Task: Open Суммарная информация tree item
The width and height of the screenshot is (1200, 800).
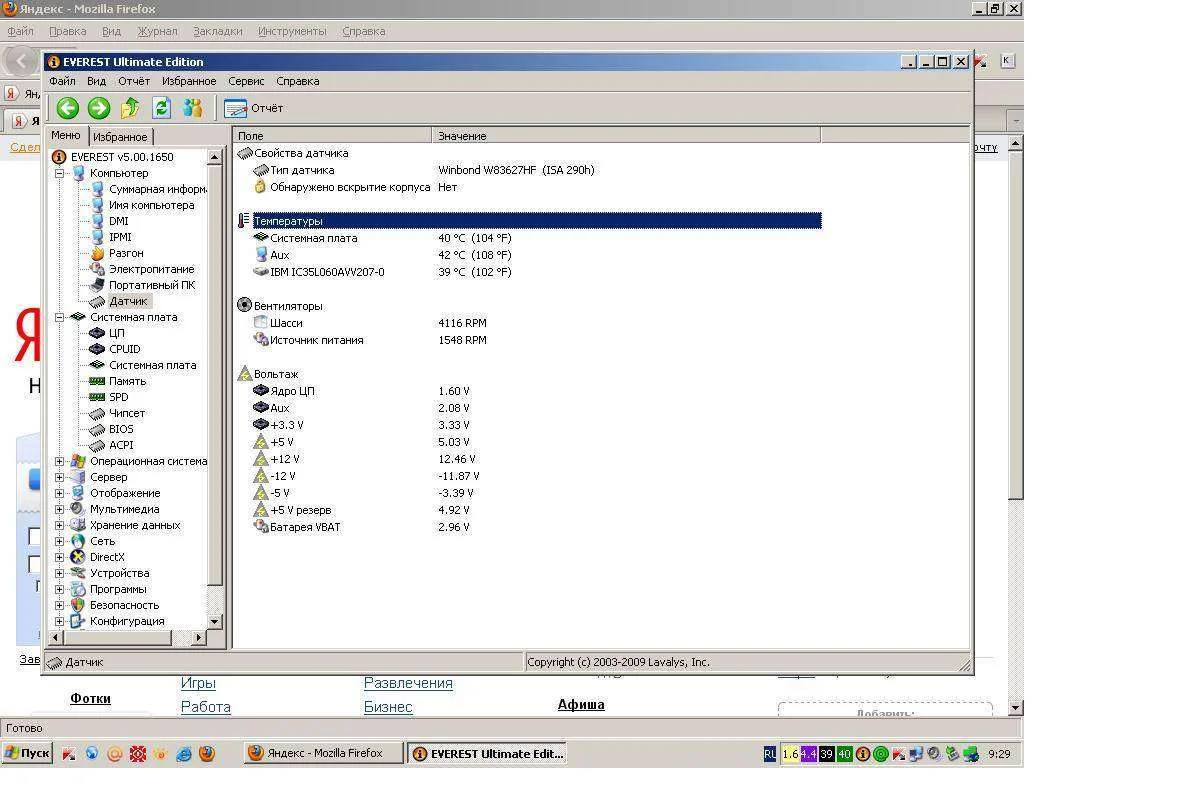Action: [x=157, y=189]
